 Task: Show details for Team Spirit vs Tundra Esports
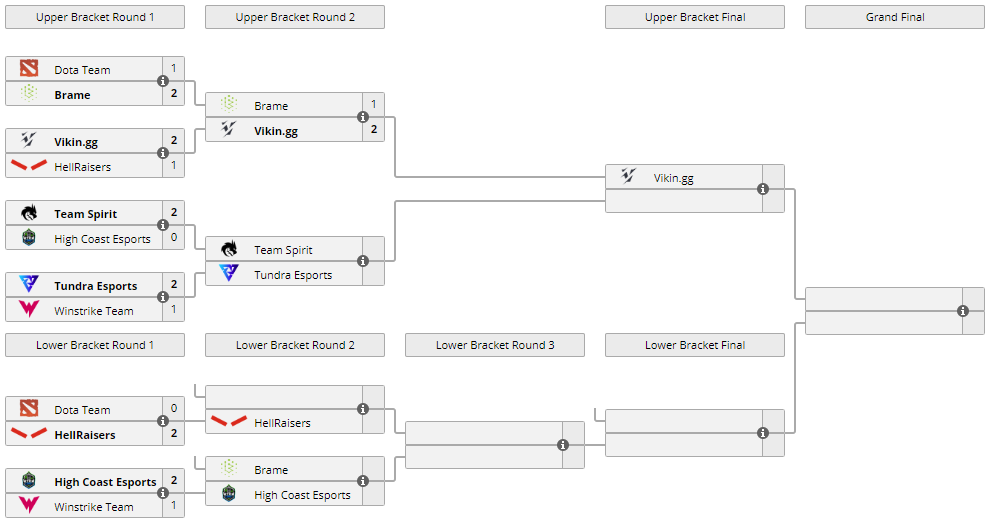coord(363,262)
